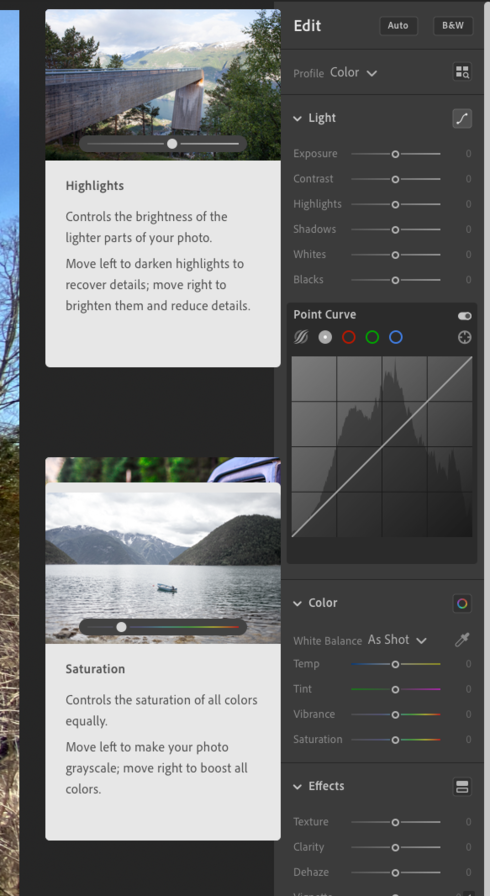Select the parametric curve icon

[301, 337]
